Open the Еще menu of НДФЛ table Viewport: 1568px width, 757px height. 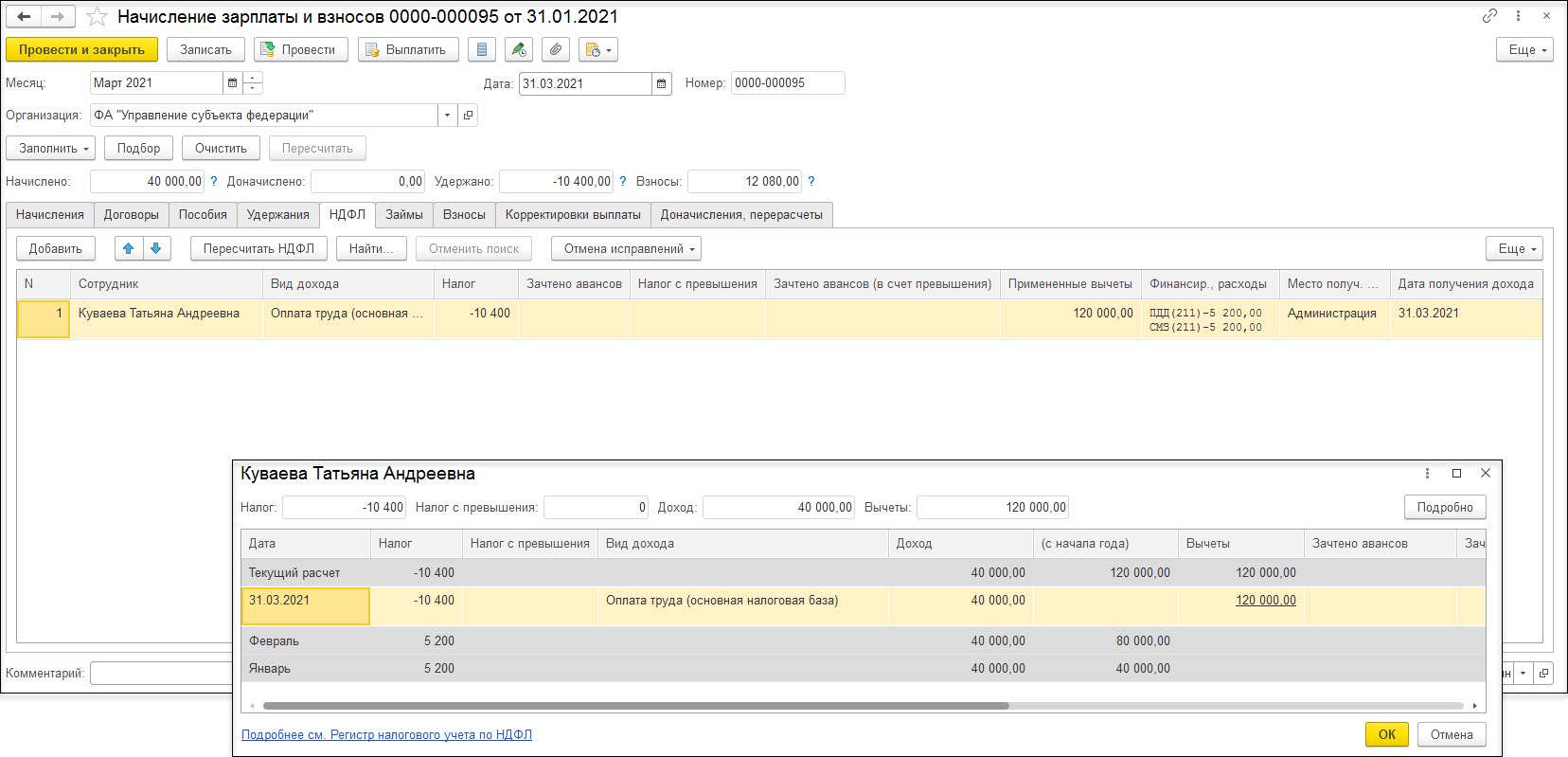point(1514,249)
